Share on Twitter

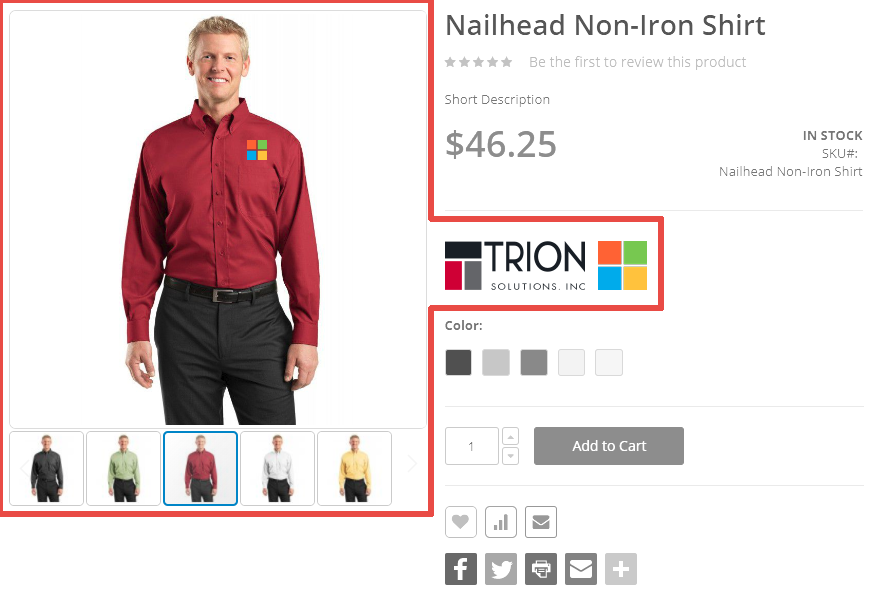tap(501, 568)
